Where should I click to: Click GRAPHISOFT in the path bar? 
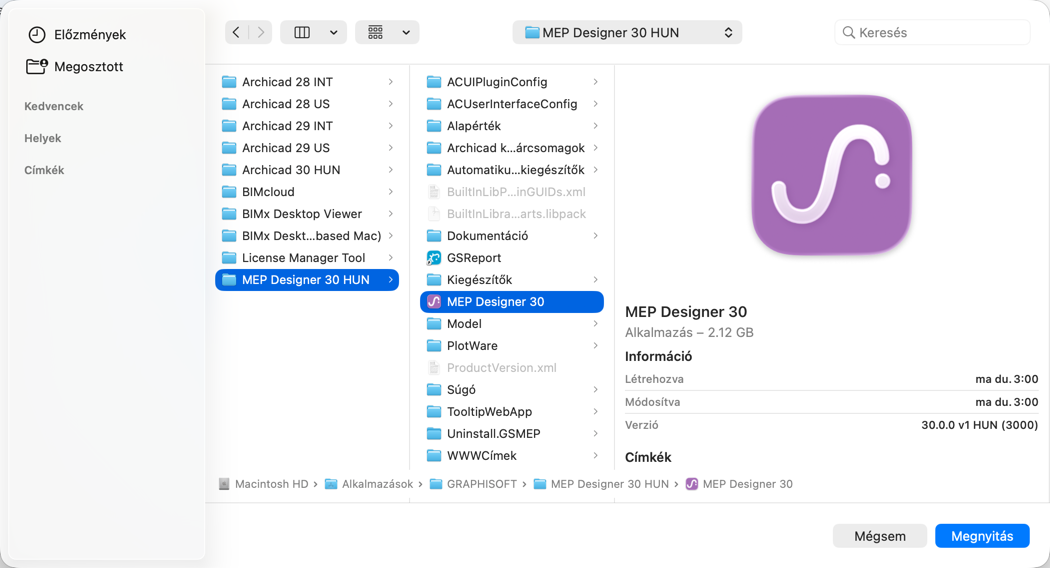(473, 484)
